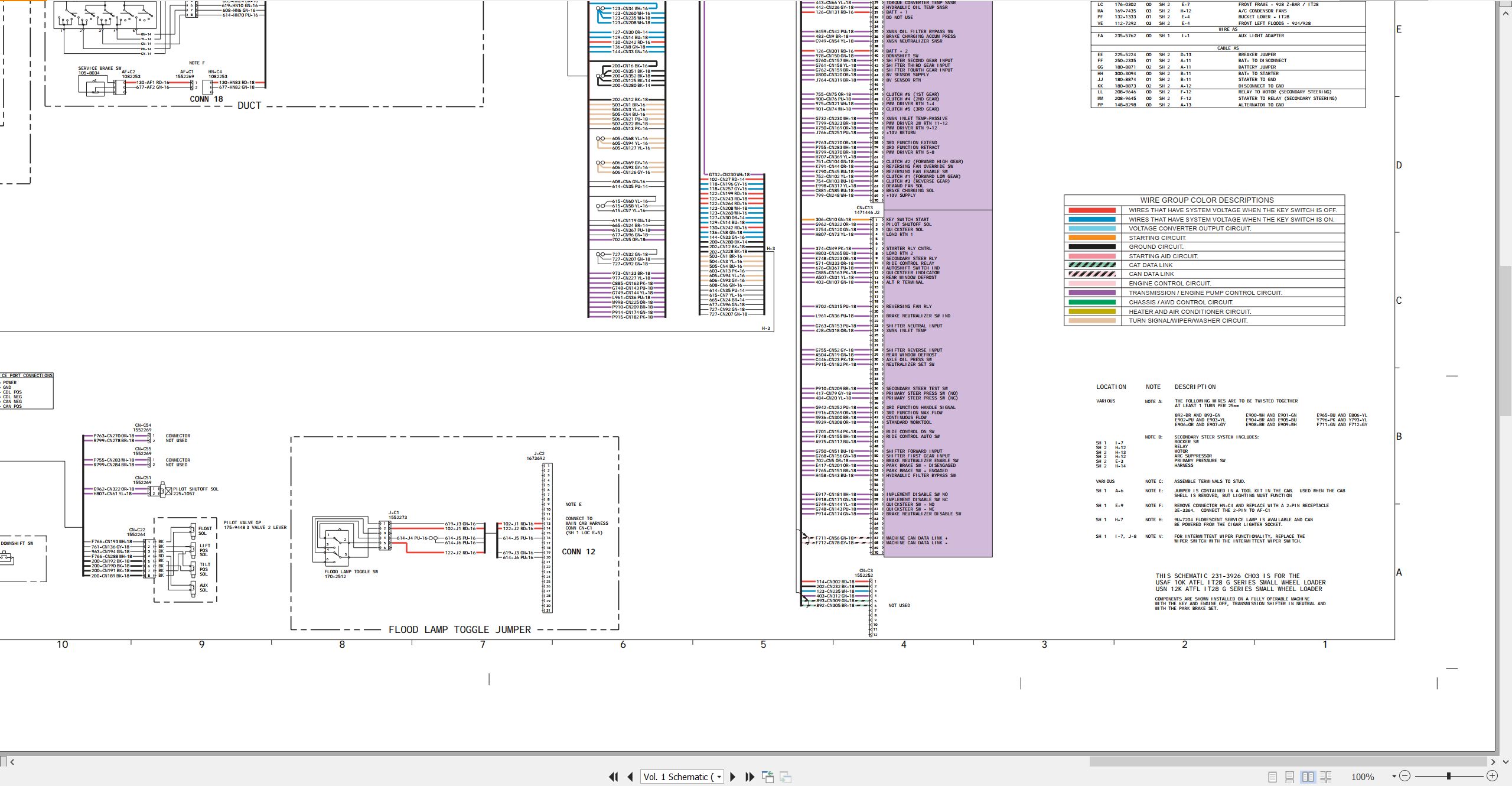This screenshot has width=1512, height=786.
Task: Click the ALTERNATOR TO GND table row
Action: [x=1228, y=105]
